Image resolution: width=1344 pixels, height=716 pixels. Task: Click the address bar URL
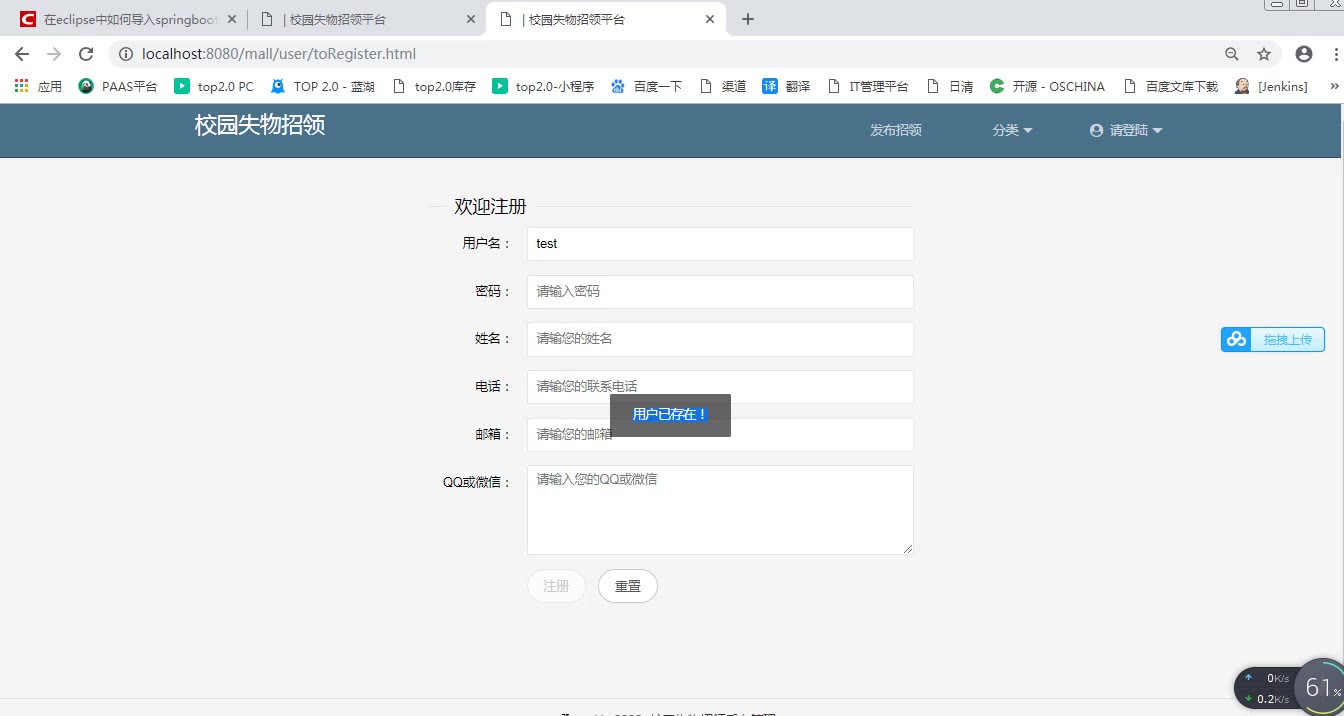coord(279,54)
